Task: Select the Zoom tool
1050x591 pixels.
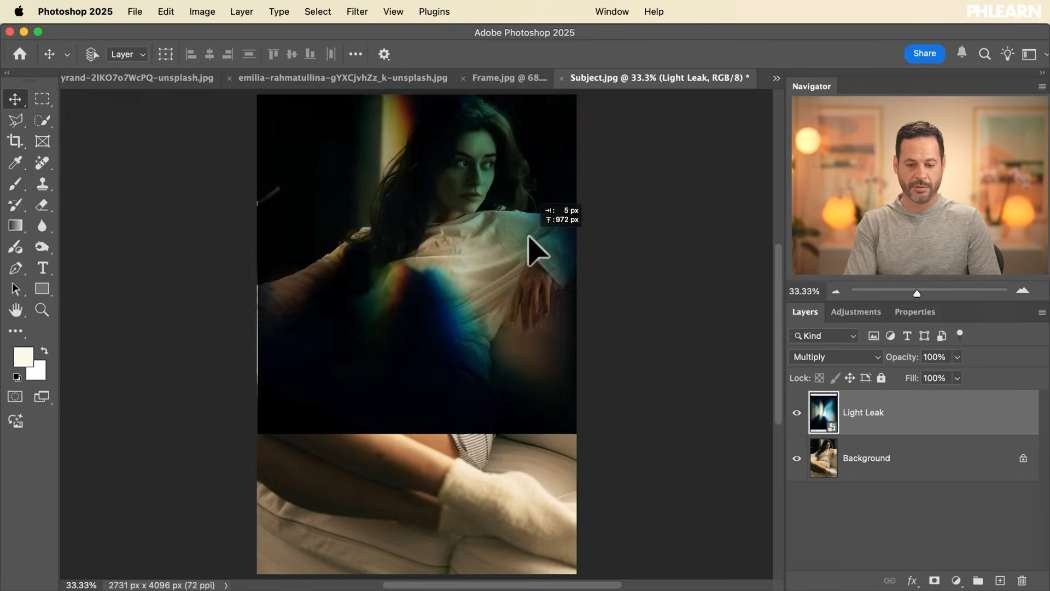Action: [x=42, y=310]
